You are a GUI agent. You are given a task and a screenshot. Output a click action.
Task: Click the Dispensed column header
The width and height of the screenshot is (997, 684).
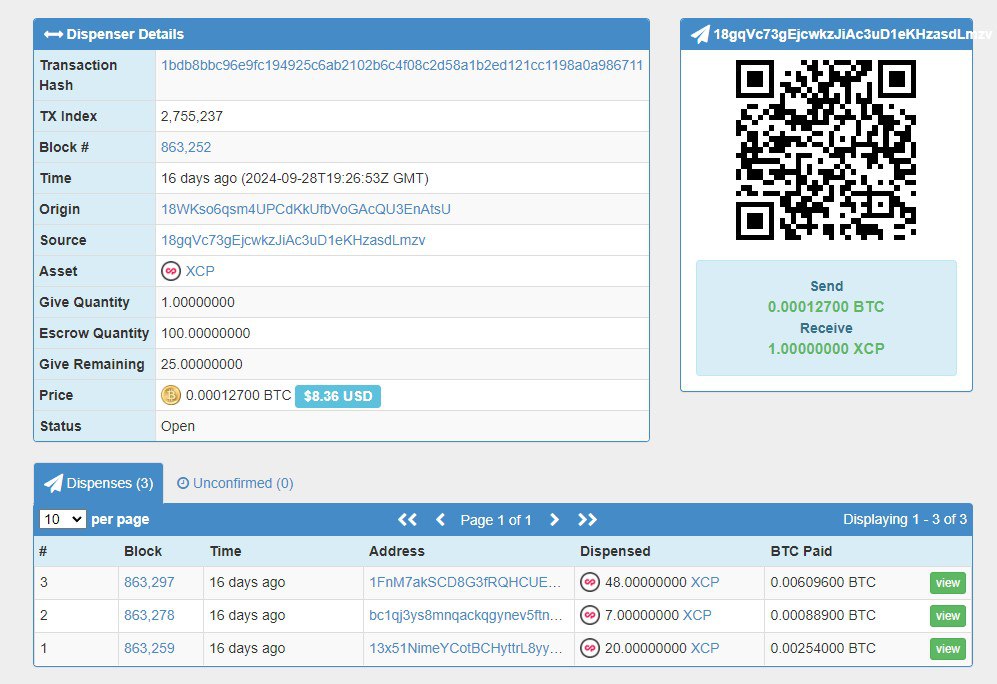pos(615,551)
